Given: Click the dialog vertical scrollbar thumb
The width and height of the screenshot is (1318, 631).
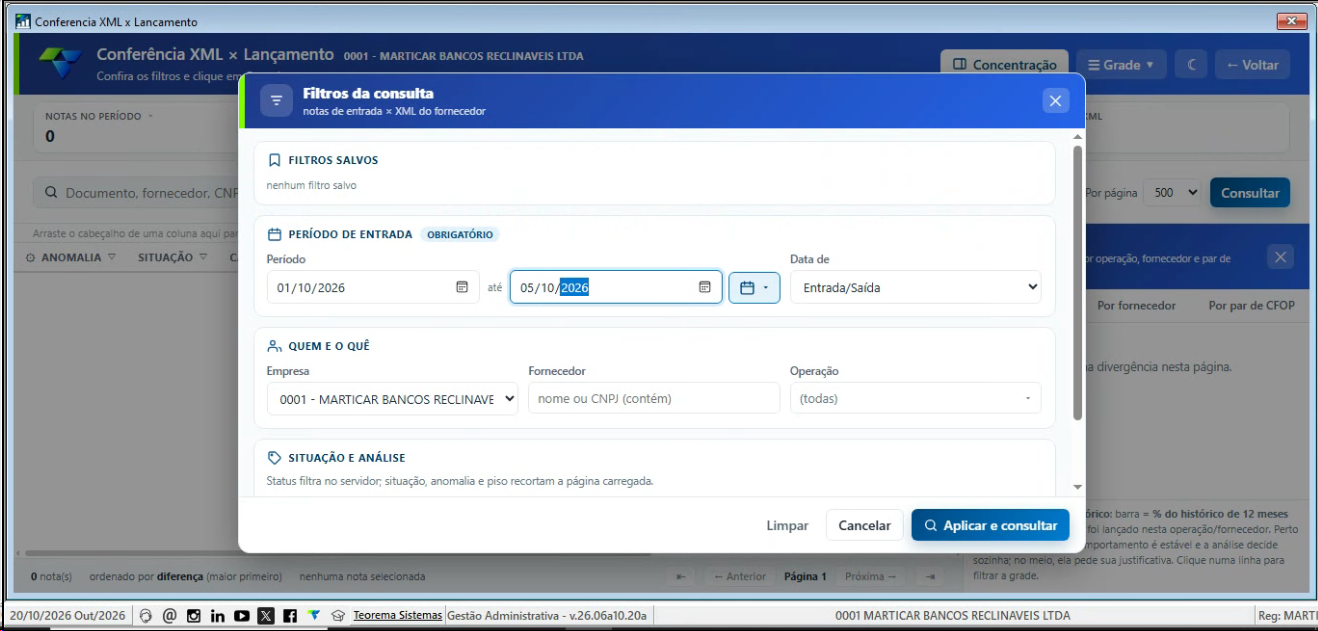Looking at the screenshot, I should point(1077,283).
